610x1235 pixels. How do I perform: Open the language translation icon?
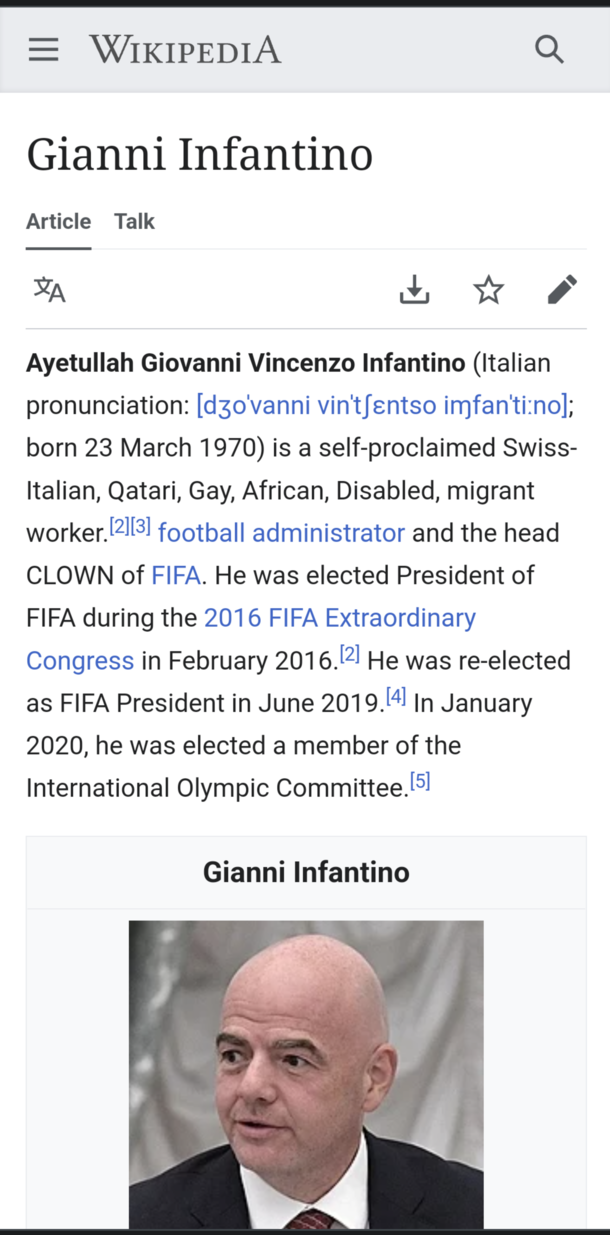coord(49,290)
